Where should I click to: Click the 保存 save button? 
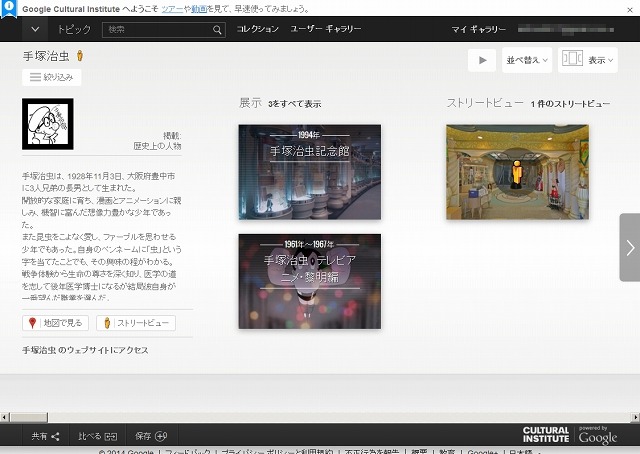coord(151,436)
